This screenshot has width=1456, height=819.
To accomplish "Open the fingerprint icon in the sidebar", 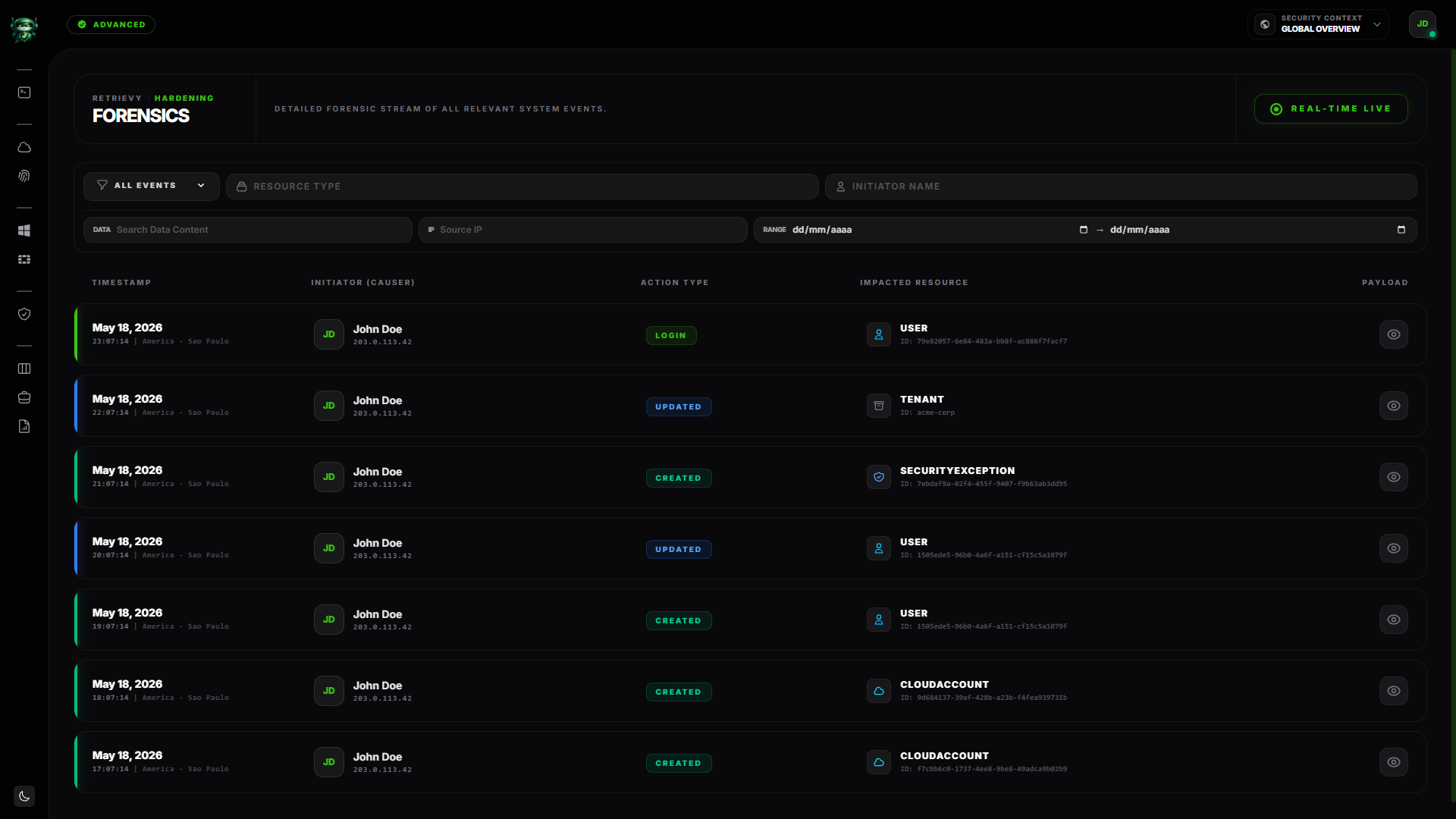I will point(24,176).
